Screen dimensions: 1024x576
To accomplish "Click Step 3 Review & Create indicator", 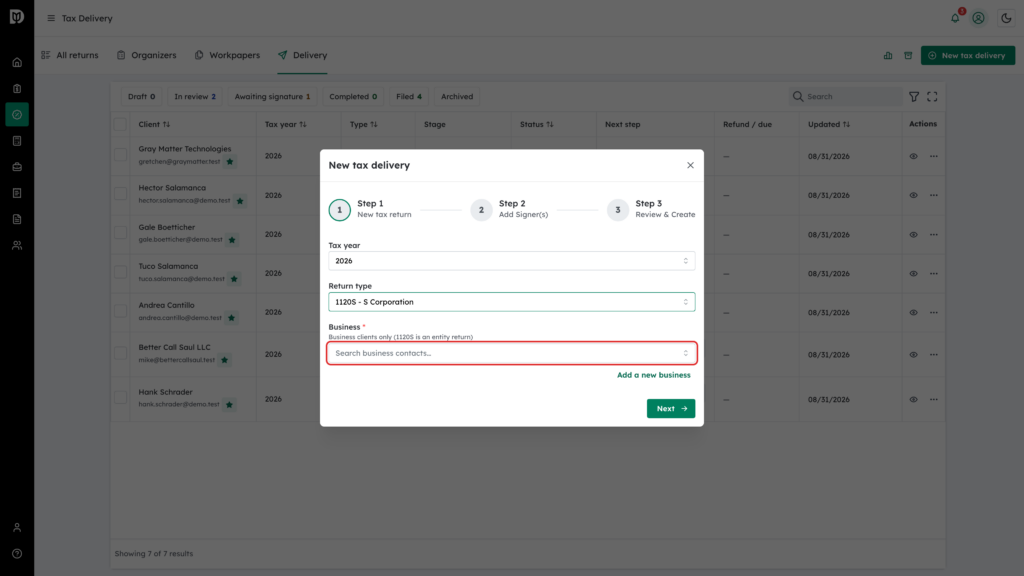I will (x=651, y=209).
